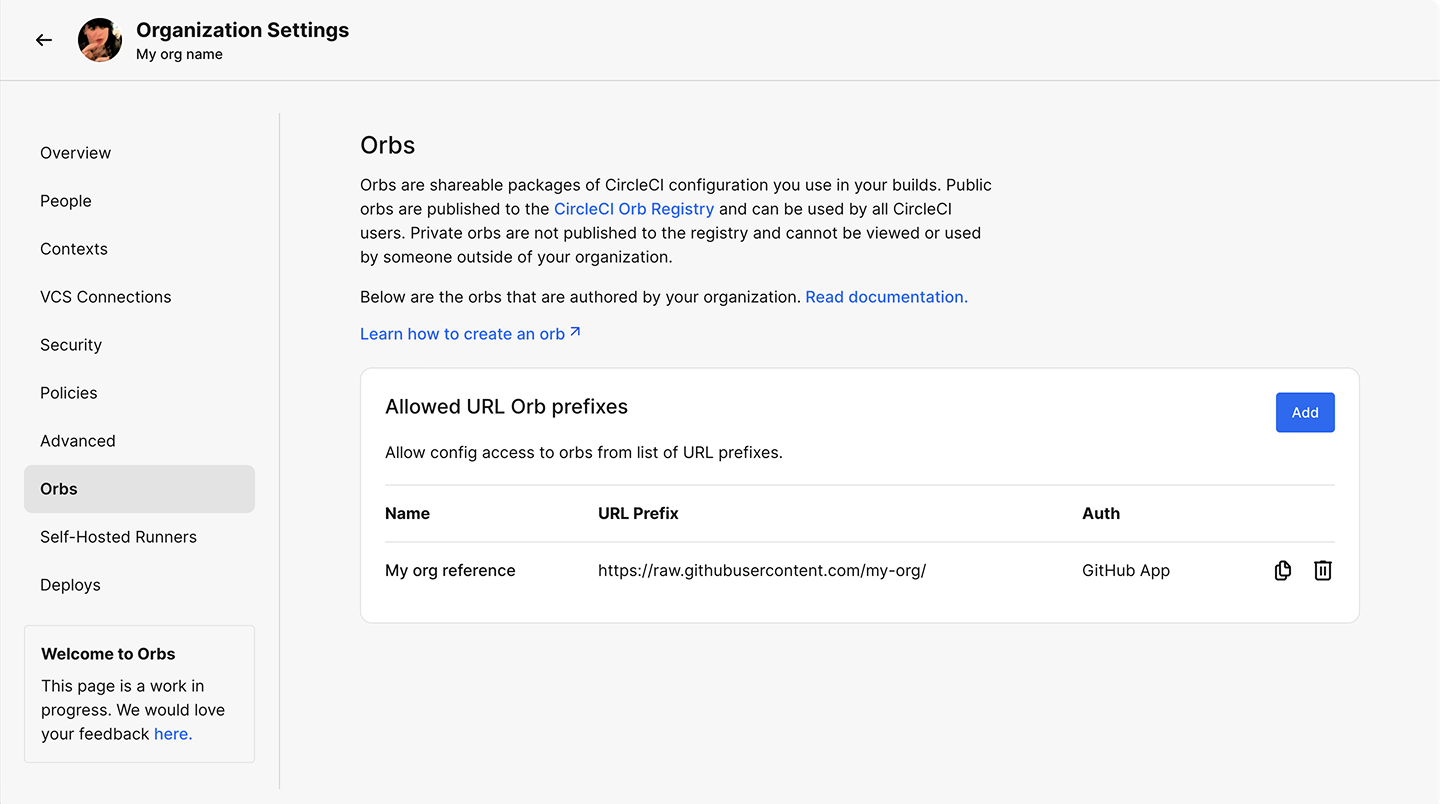Open Learn how to create an orb

[x=470, y=334]
